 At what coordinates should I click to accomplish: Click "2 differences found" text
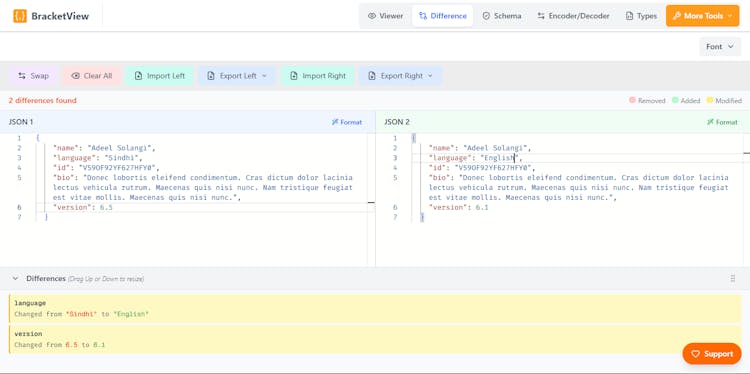43,100
